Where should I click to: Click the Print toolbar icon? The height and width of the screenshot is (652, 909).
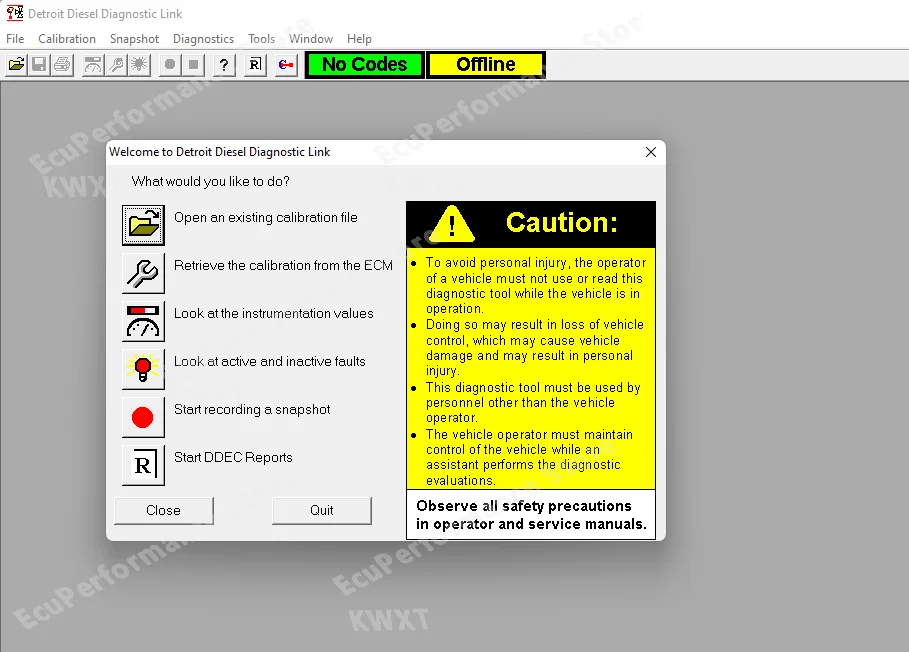click(x=62, y=64)
